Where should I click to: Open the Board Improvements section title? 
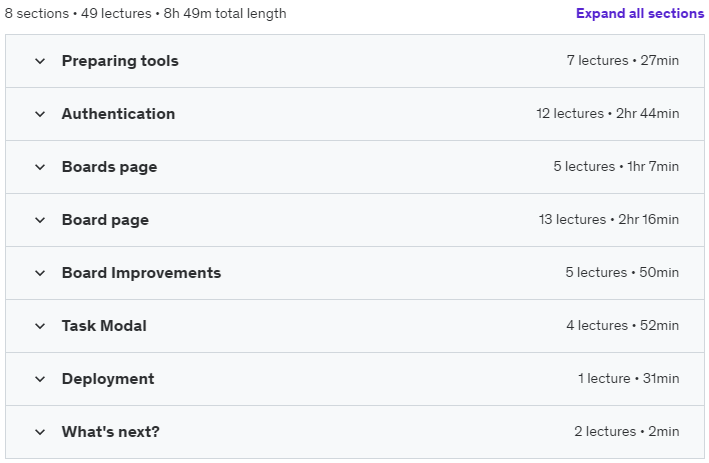pos(142,273)
